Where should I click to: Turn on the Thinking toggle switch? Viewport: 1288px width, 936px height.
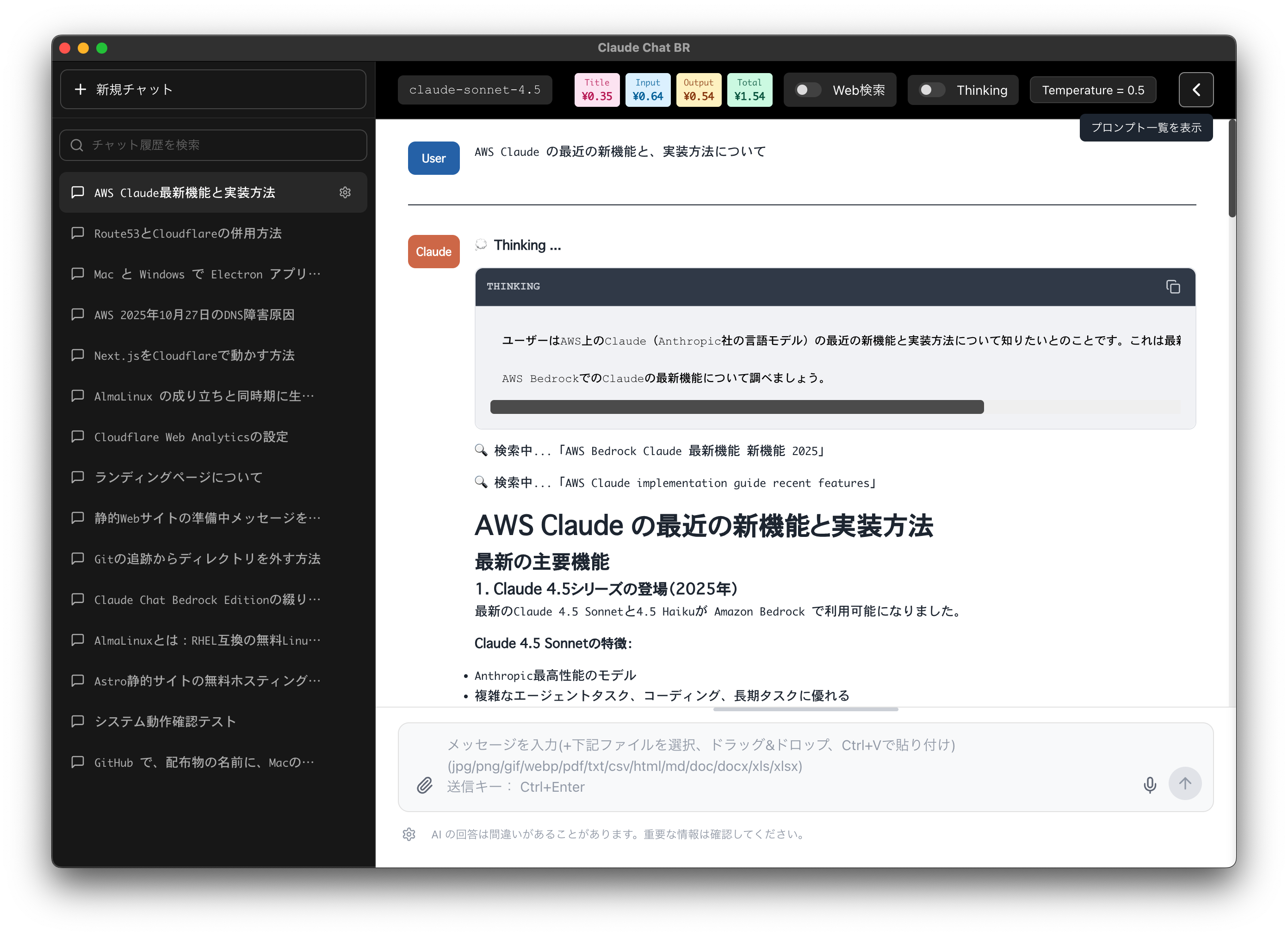pos(931,90)
